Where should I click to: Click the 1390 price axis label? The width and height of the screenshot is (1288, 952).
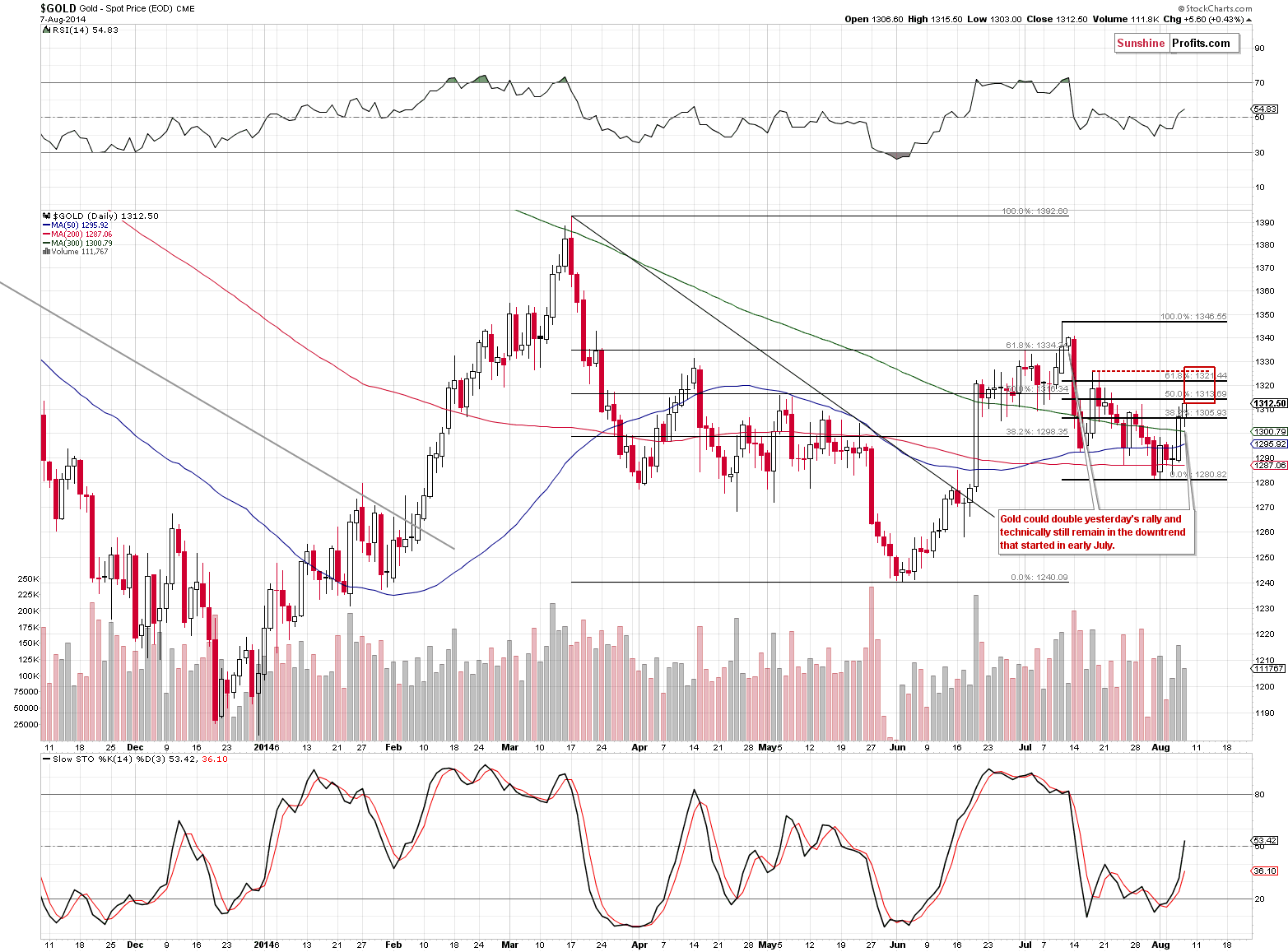[x=1265, y=223]
